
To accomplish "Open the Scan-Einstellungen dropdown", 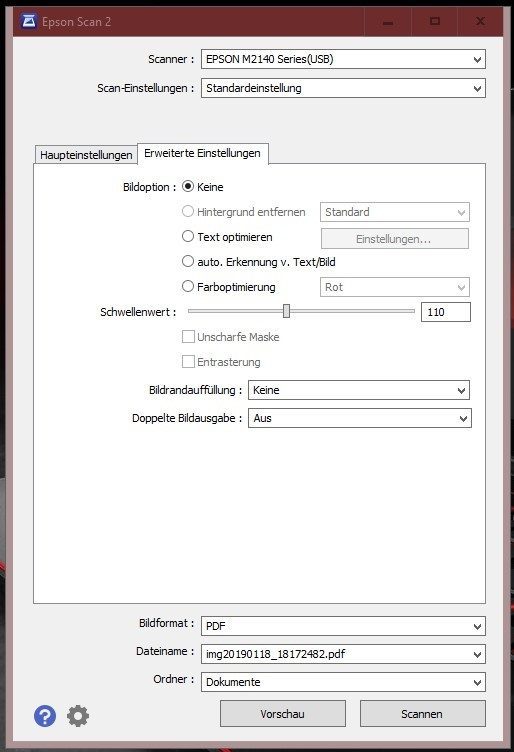I will 343,88.
